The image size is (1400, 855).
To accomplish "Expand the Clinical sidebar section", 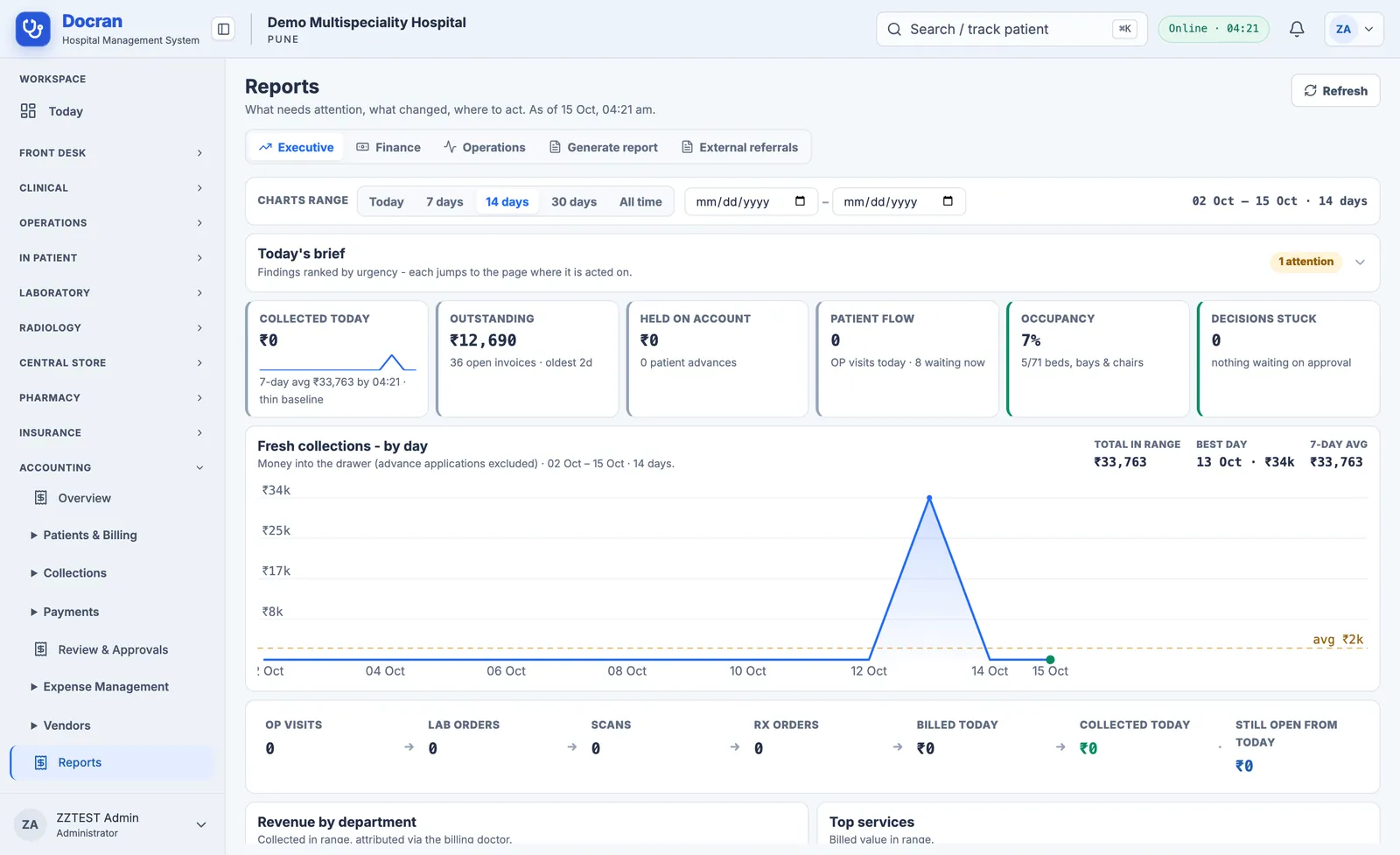I will (111, 188).
